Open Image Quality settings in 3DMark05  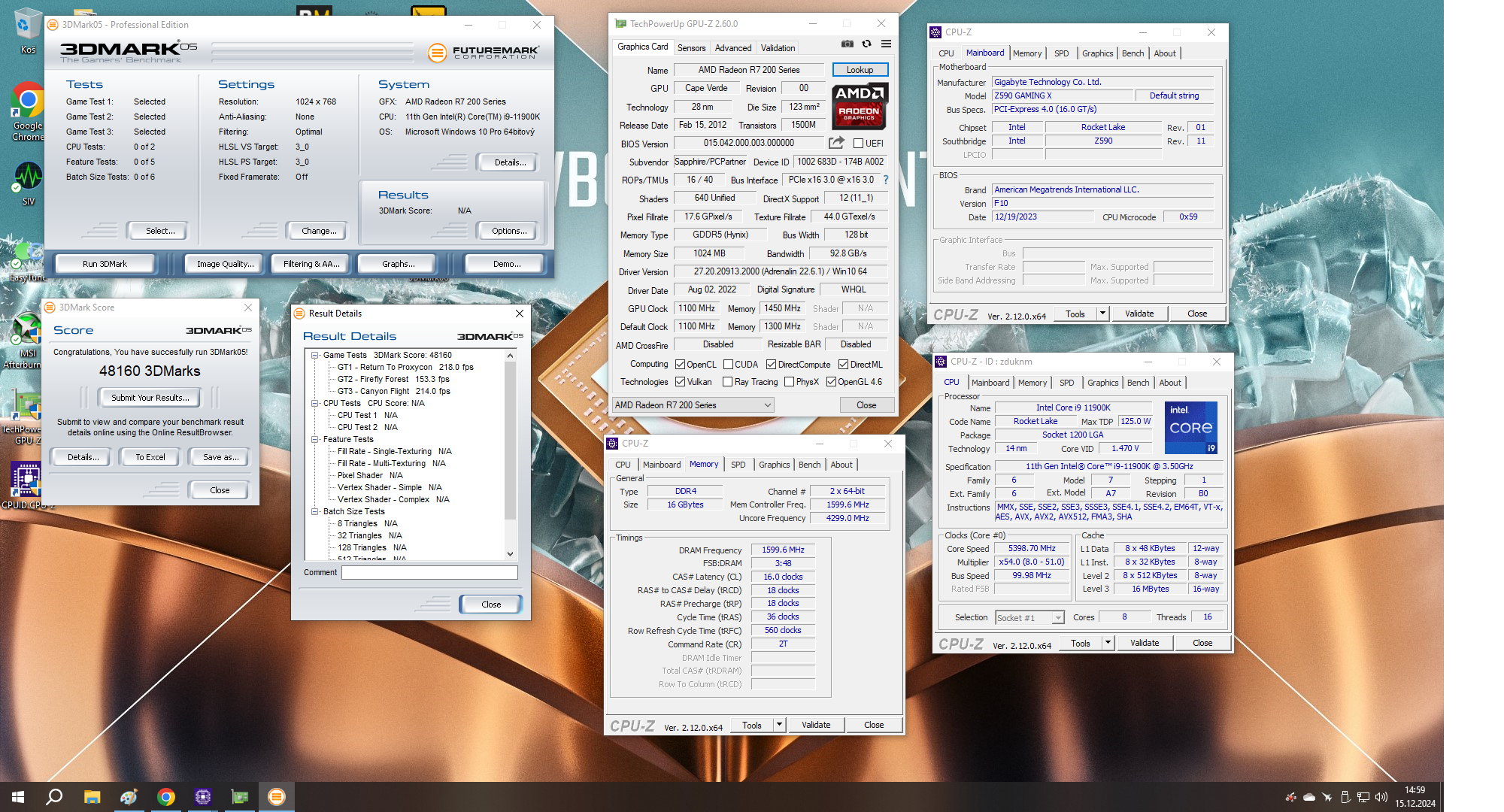pyautogui.click(x=225, y=264)
